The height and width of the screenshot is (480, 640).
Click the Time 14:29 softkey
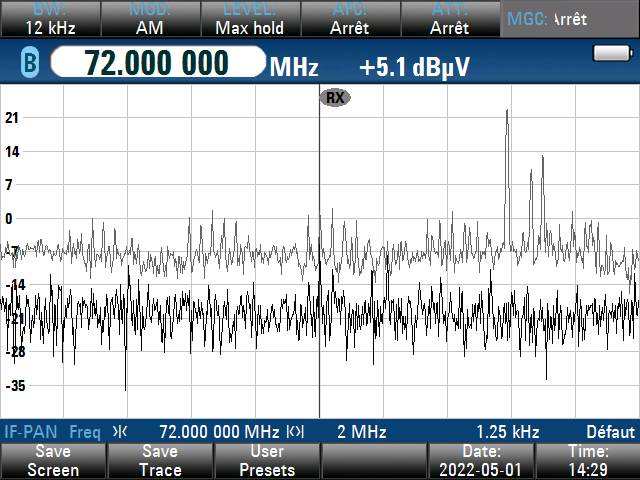[587, 461]
